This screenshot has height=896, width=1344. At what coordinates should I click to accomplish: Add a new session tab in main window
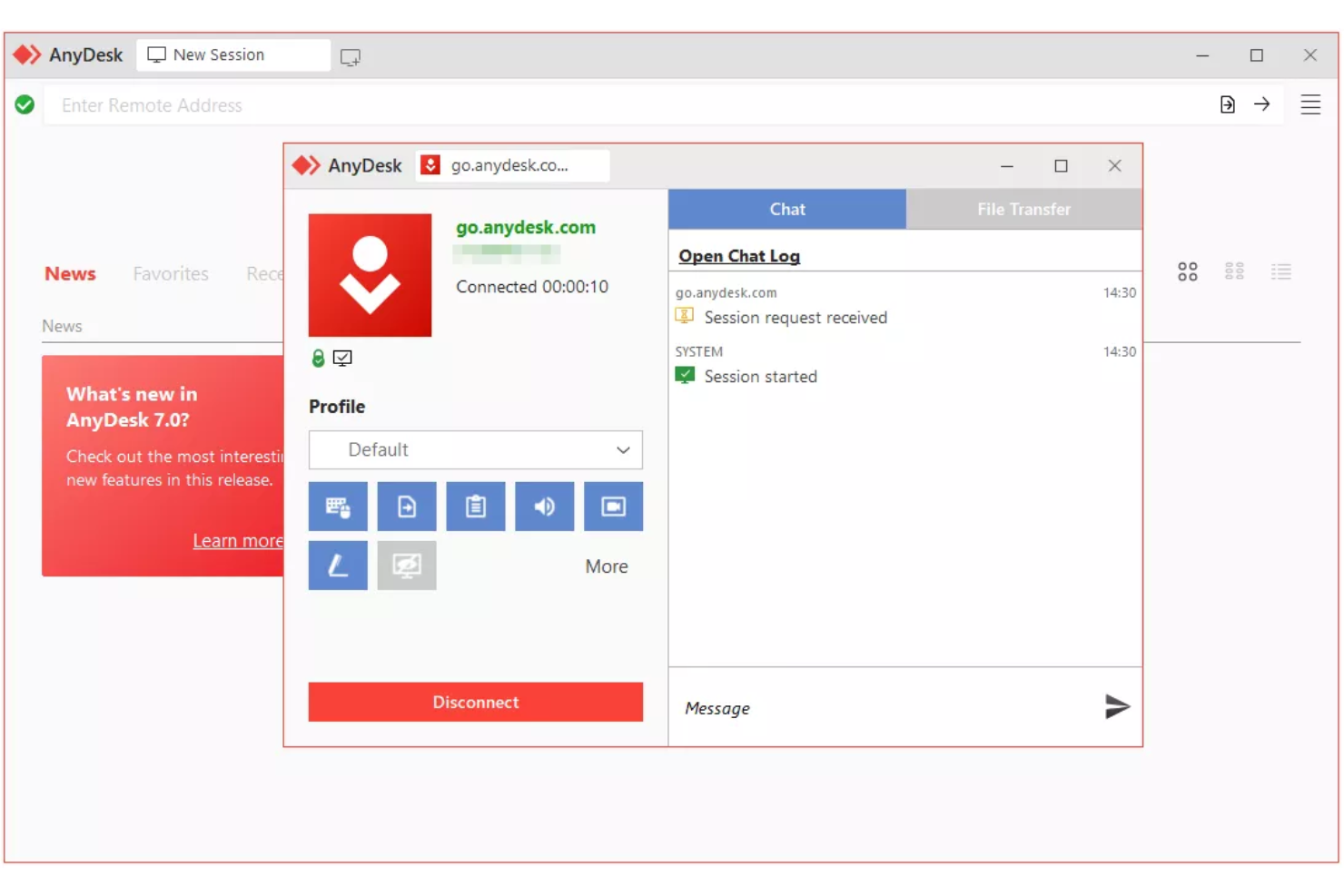click(x=351, y=57)
